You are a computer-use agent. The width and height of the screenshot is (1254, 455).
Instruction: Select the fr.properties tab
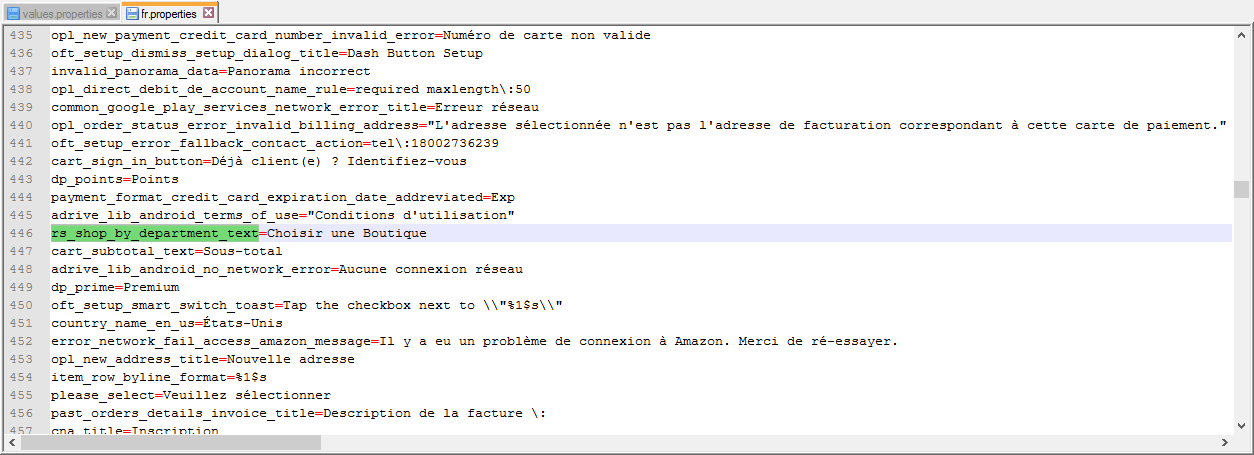coord(168,14)
